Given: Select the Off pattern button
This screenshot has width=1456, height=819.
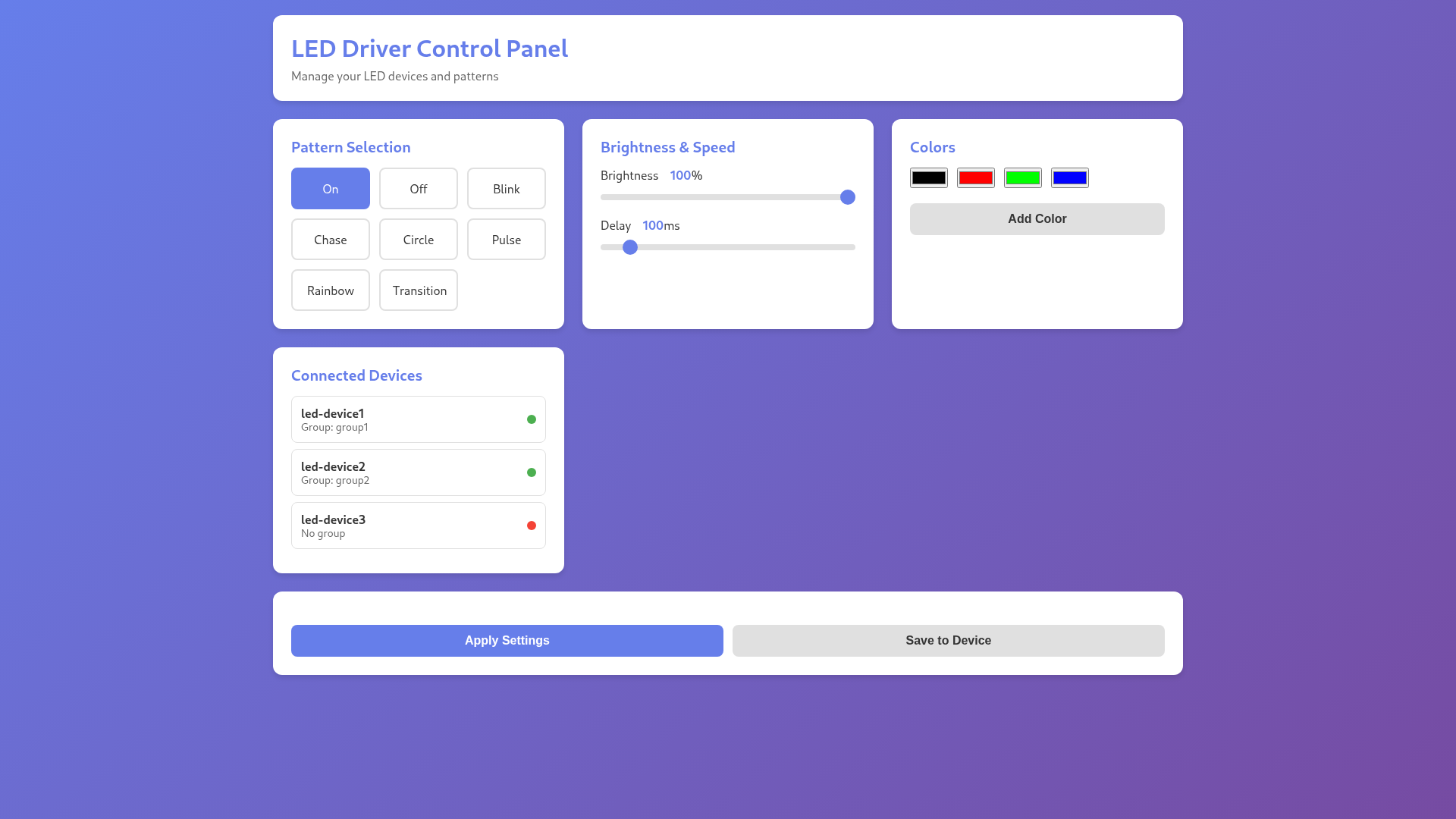Looking at the screenshot, I should pos(419,189).
